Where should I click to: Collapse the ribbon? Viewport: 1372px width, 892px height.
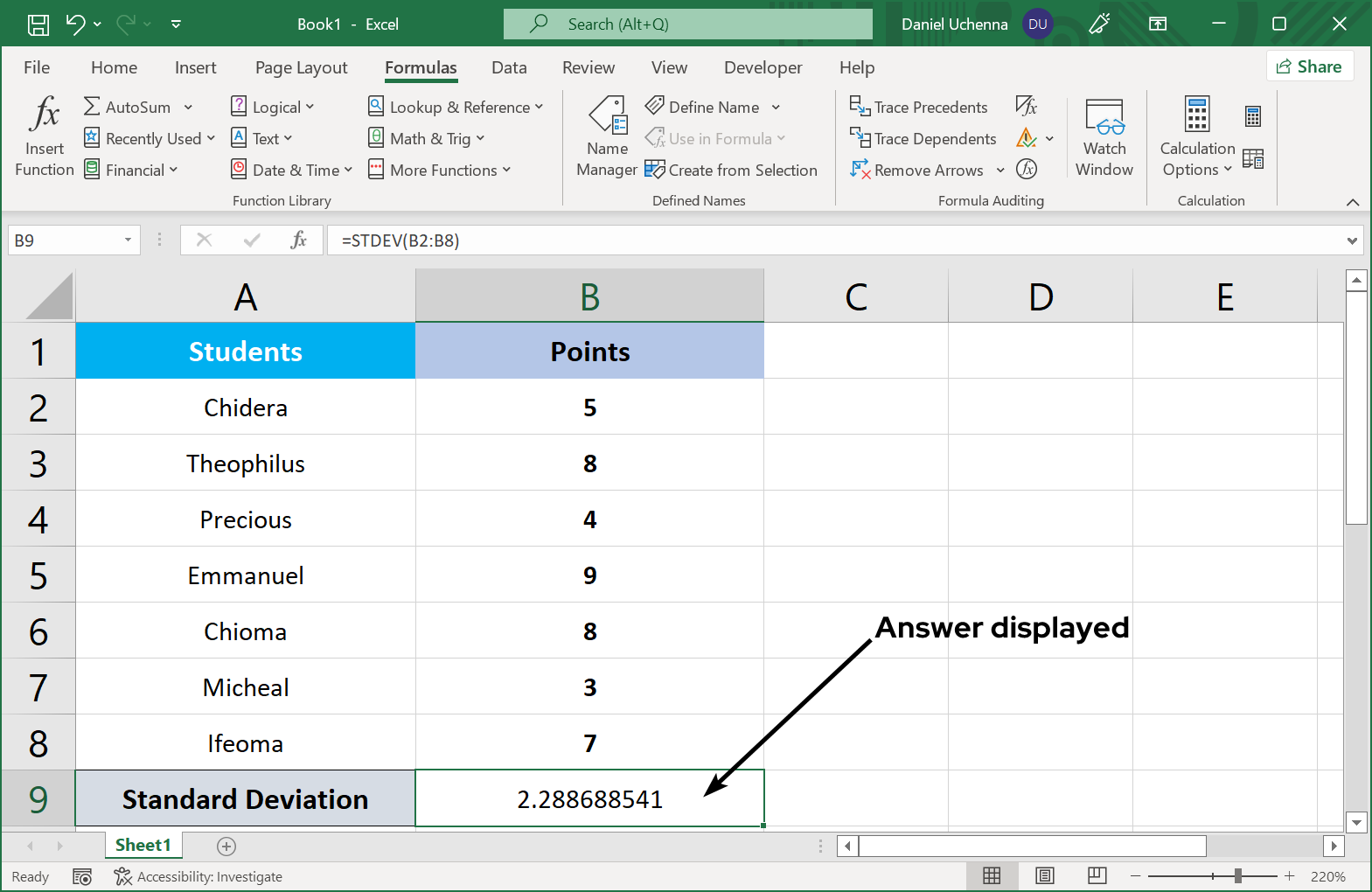click(x=1353, y=202)
